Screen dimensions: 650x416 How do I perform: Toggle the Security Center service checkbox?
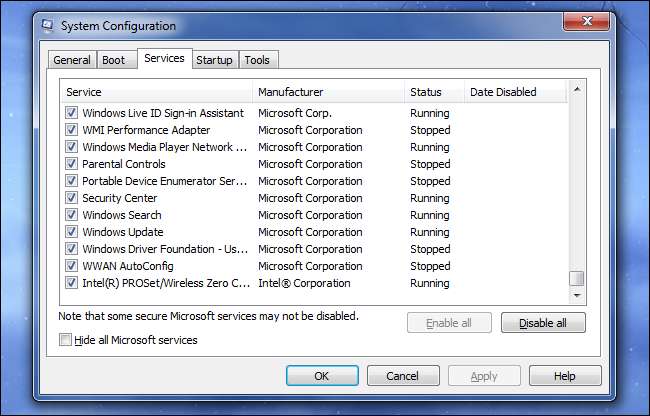(x=72, y=198)
